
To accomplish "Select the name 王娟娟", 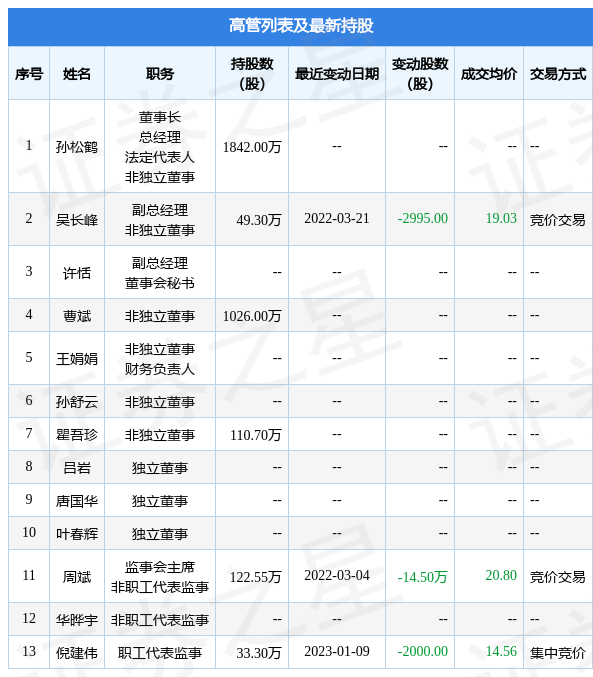I will point(77,359).
